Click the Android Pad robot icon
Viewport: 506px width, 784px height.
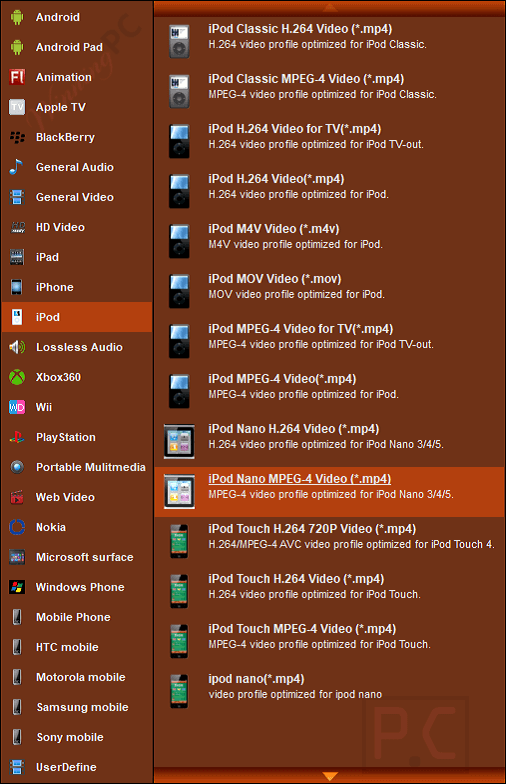click(17, 47)
